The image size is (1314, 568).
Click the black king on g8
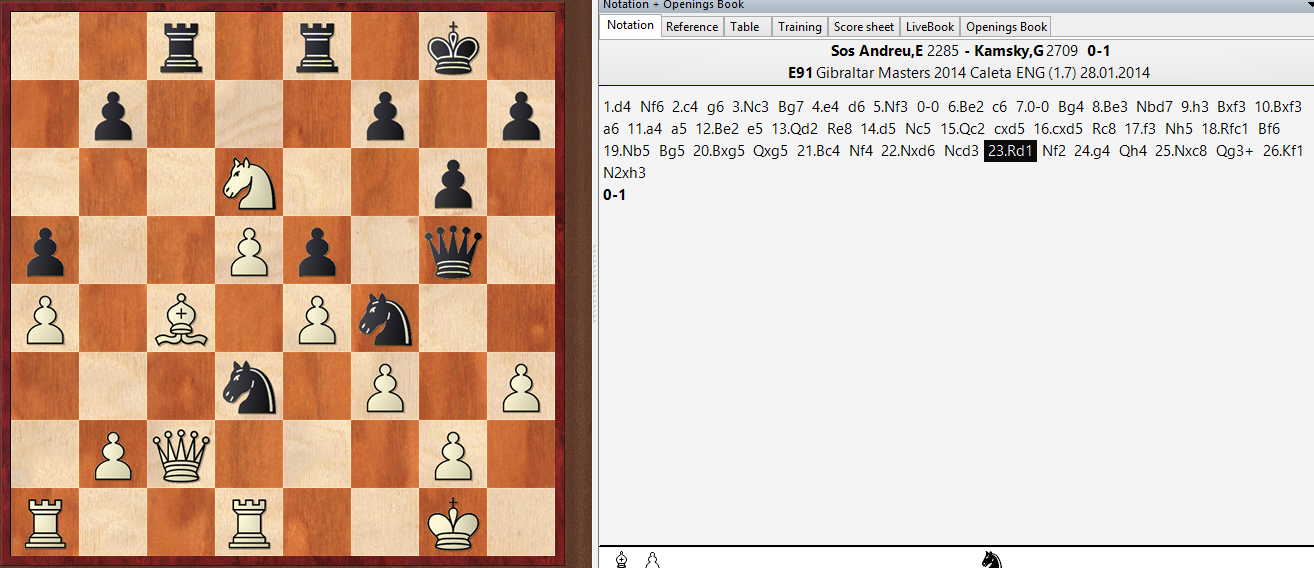(453, 46)
